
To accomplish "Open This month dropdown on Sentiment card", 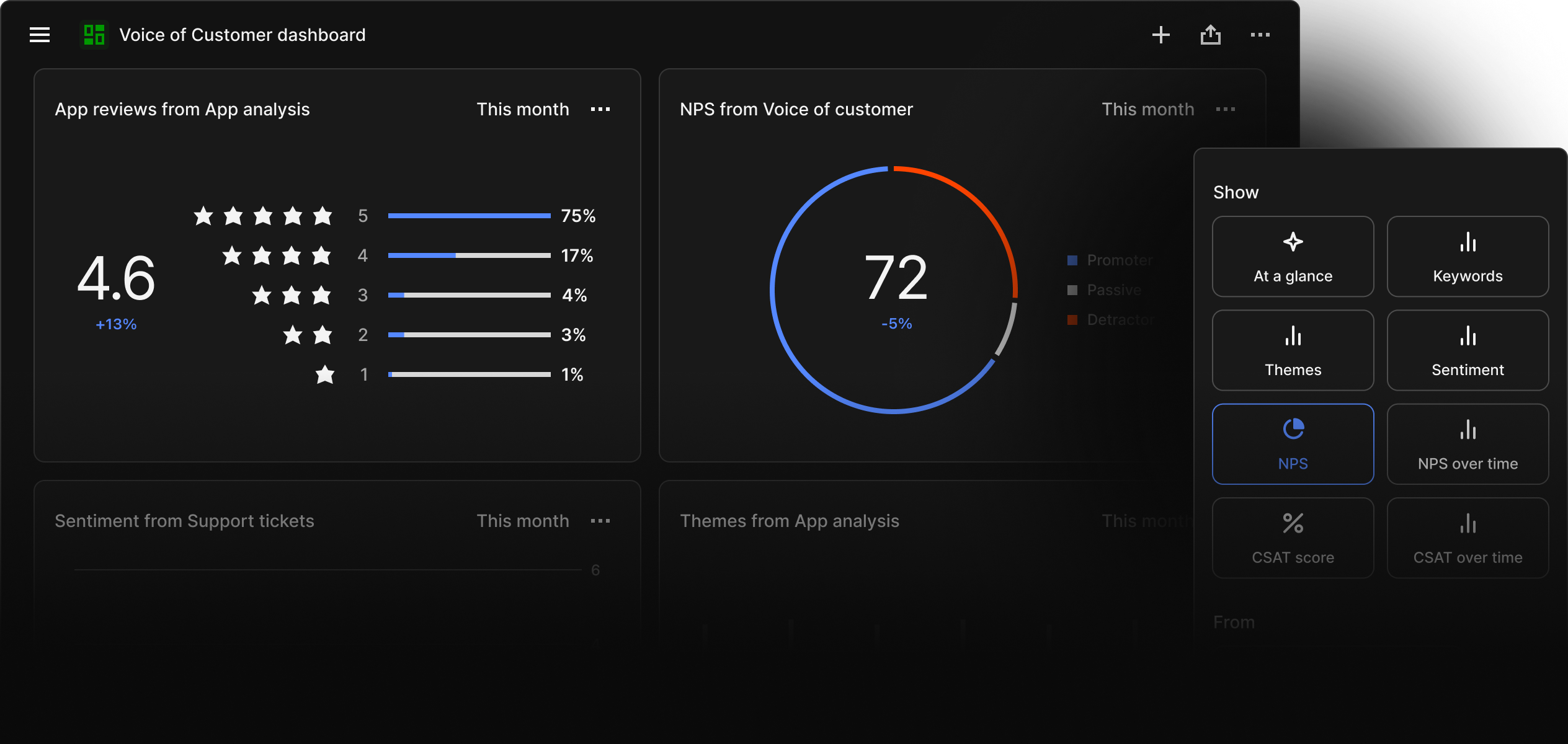I will (x=522, y=521).
